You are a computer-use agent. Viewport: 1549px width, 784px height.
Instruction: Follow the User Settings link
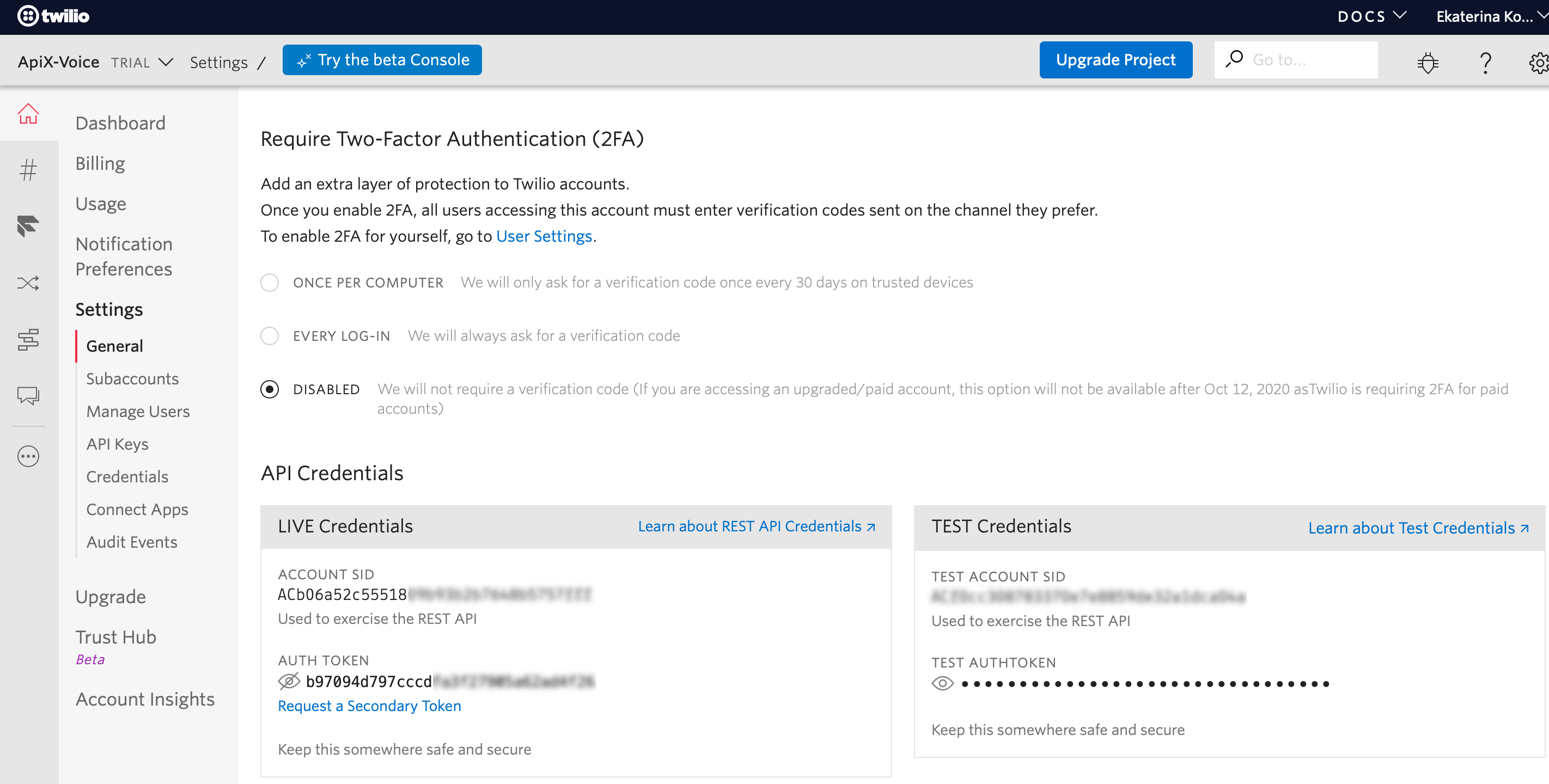coord(544,236)
